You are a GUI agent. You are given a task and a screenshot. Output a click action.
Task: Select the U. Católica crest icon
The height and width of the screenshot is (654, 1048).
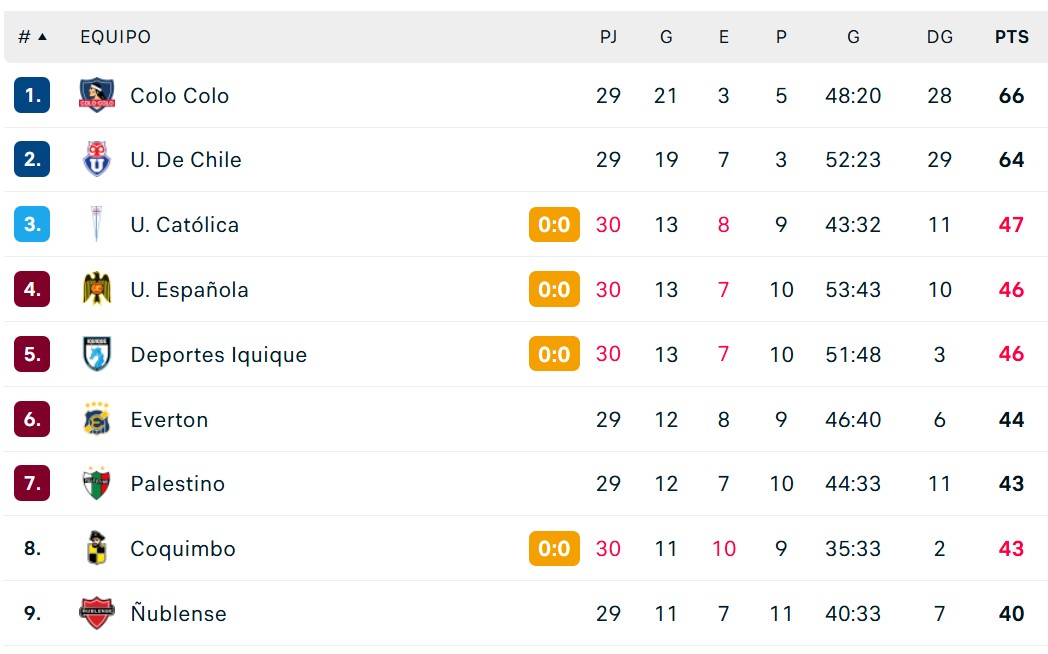(97, 224)
